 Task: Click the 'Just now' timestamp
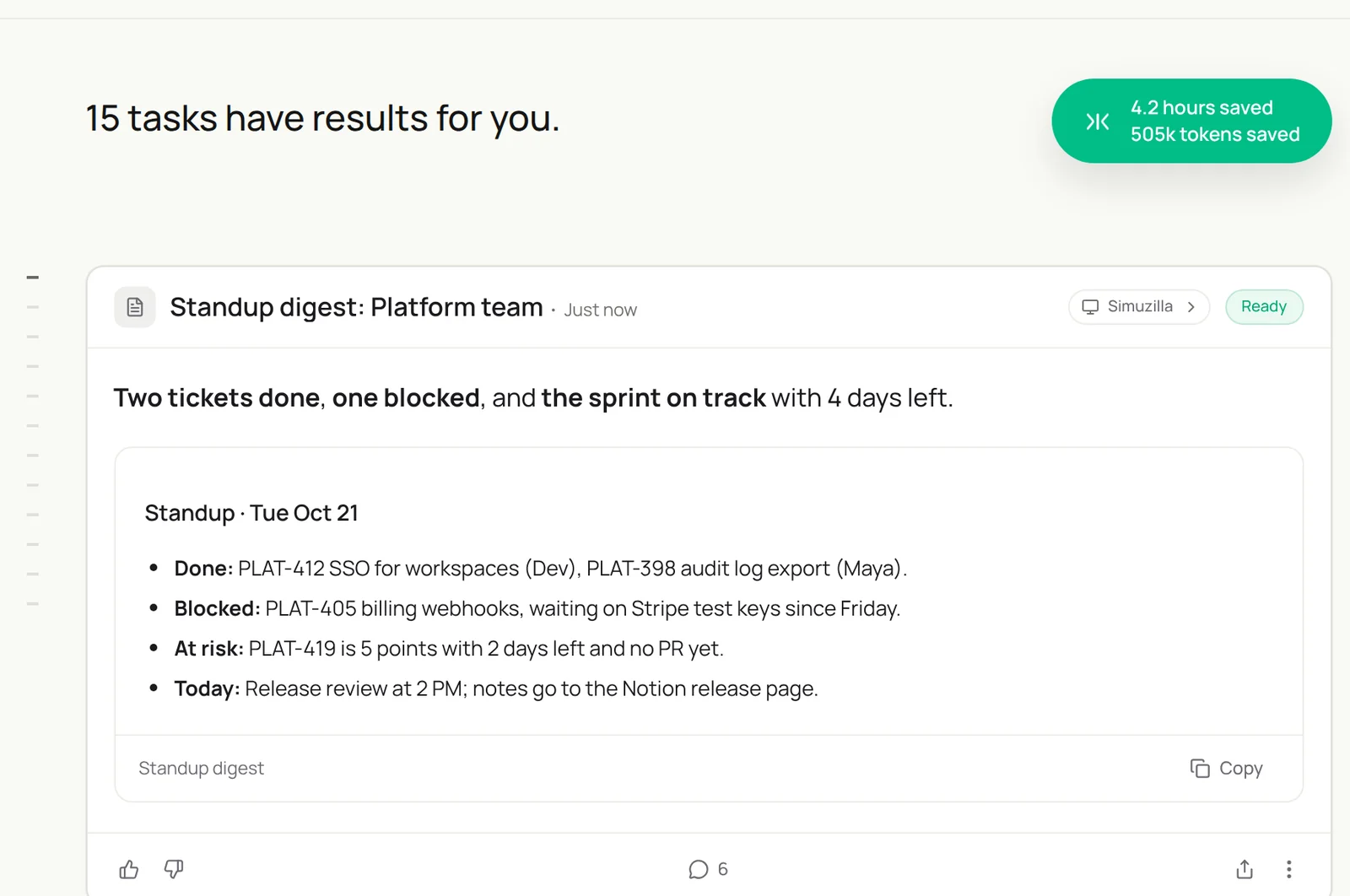click(600, 310)
